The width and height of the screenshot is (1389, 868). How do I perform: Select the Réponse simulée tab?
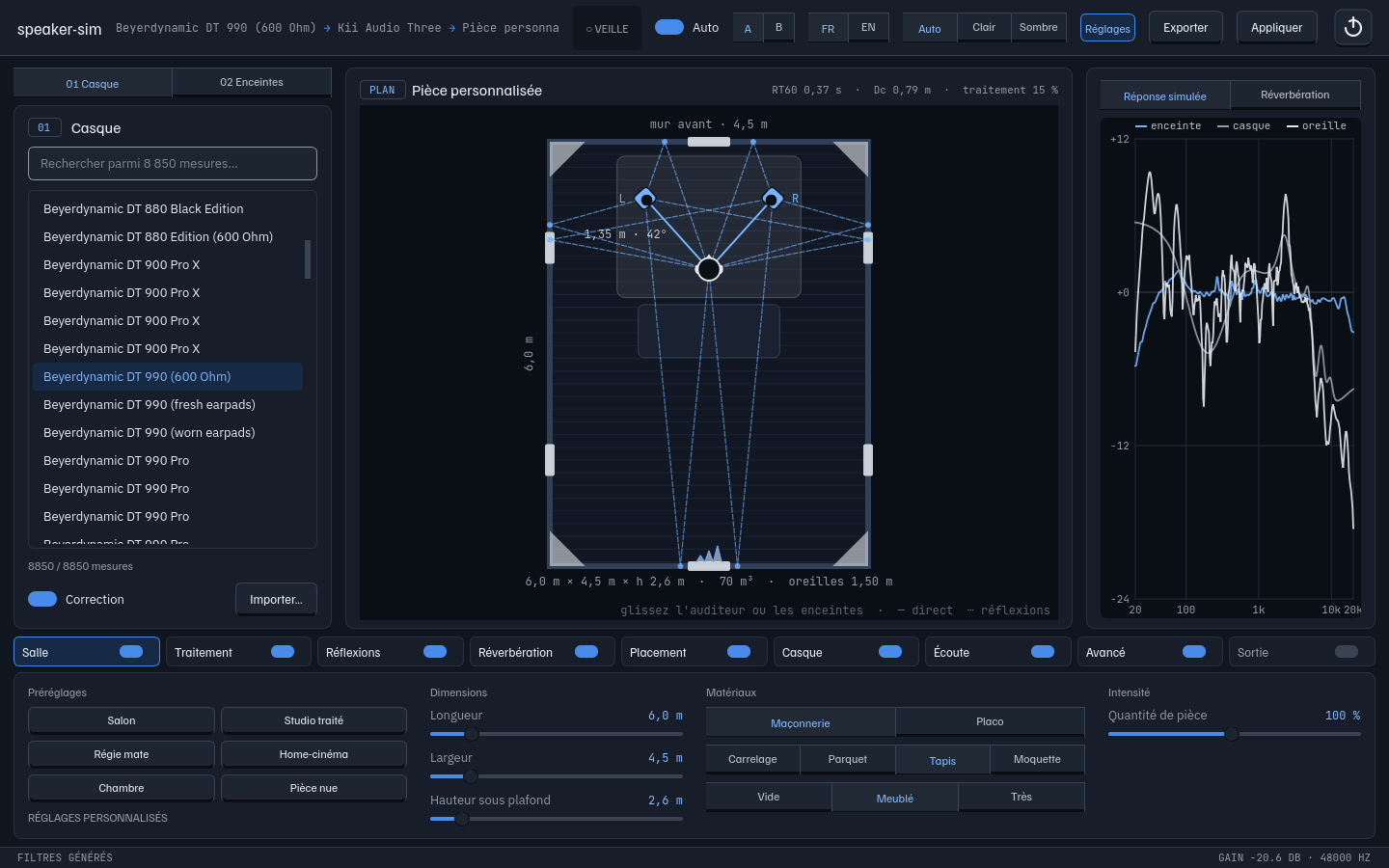tap(1165, 95)
